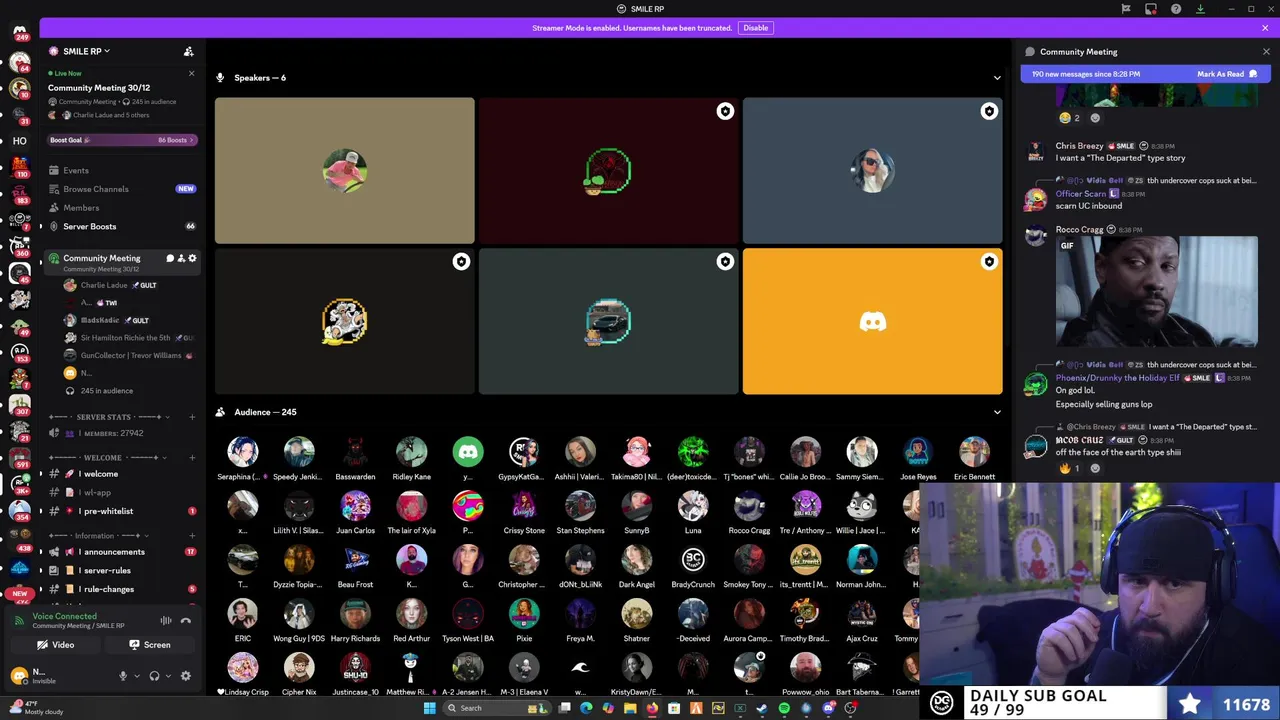Open the Help icon in the title bar
The width and height of the screenshot is (1280, 720).
pyautogui.click(x=1176, y=9)
